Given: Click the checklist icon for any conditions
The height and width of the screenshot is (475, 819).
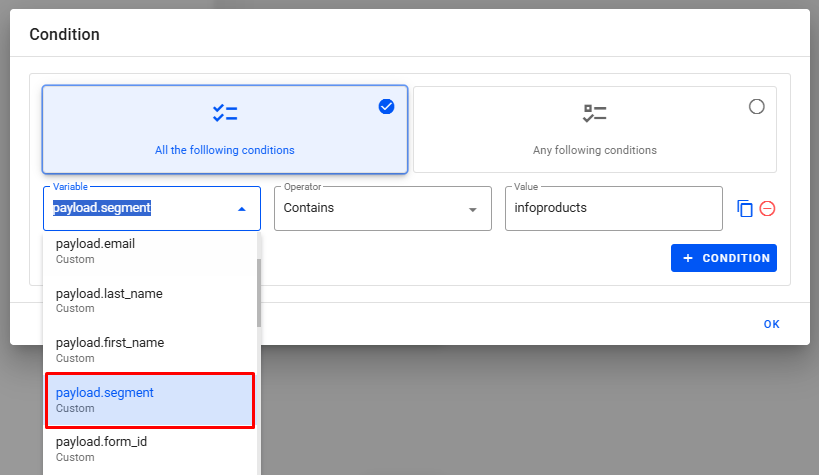Looking at the screenshot, I should (595, 113).
